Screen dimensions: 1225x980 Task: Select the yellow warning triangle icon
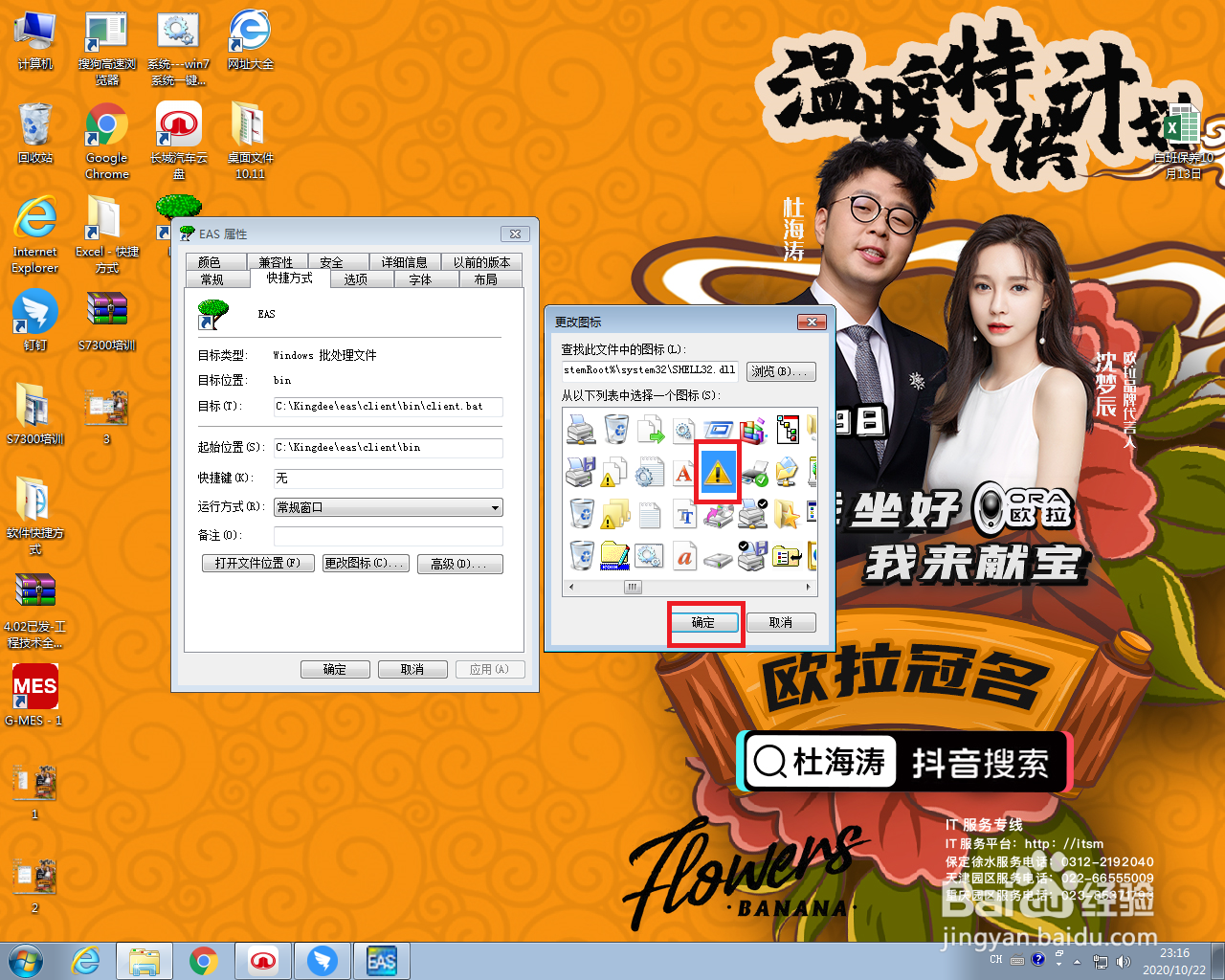pyautogui.click(x=718, y=471)
